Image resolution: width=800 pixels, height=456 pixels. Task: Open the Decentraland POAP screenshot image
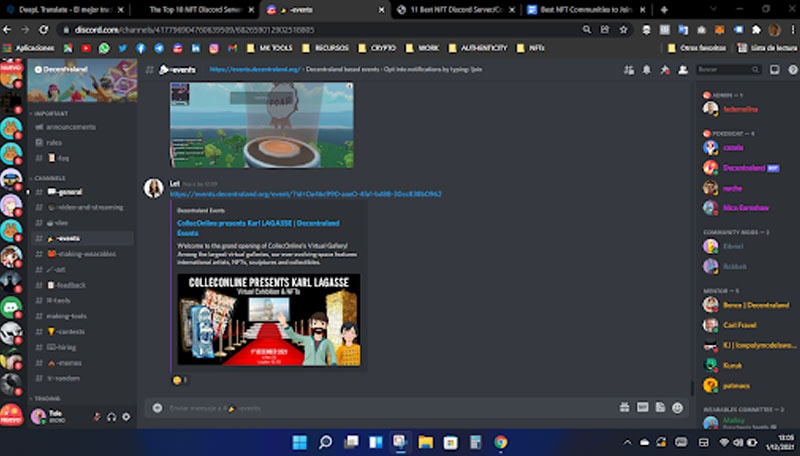[x=262, y=125]
